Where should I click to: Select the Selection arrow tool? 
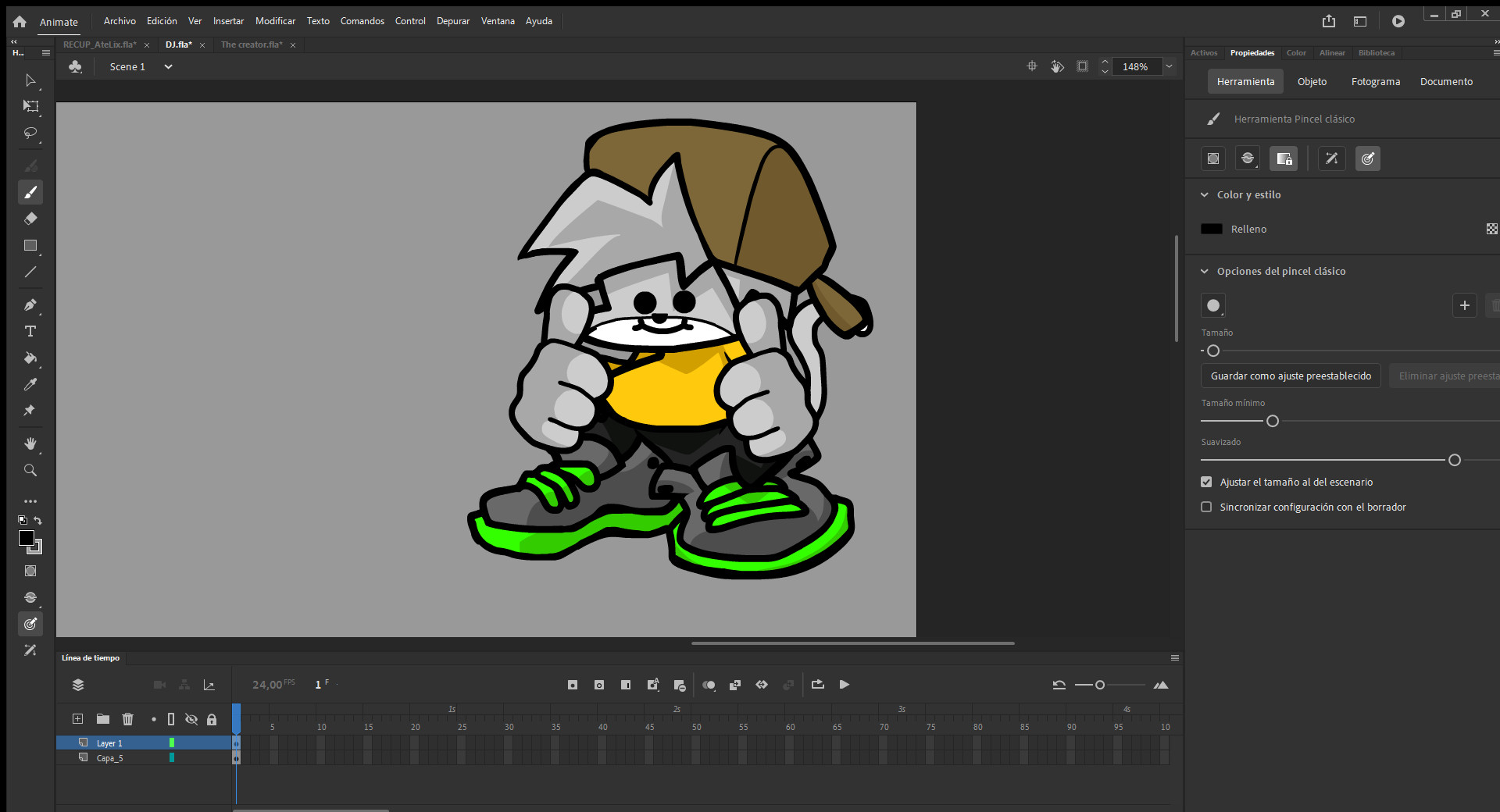30,80
